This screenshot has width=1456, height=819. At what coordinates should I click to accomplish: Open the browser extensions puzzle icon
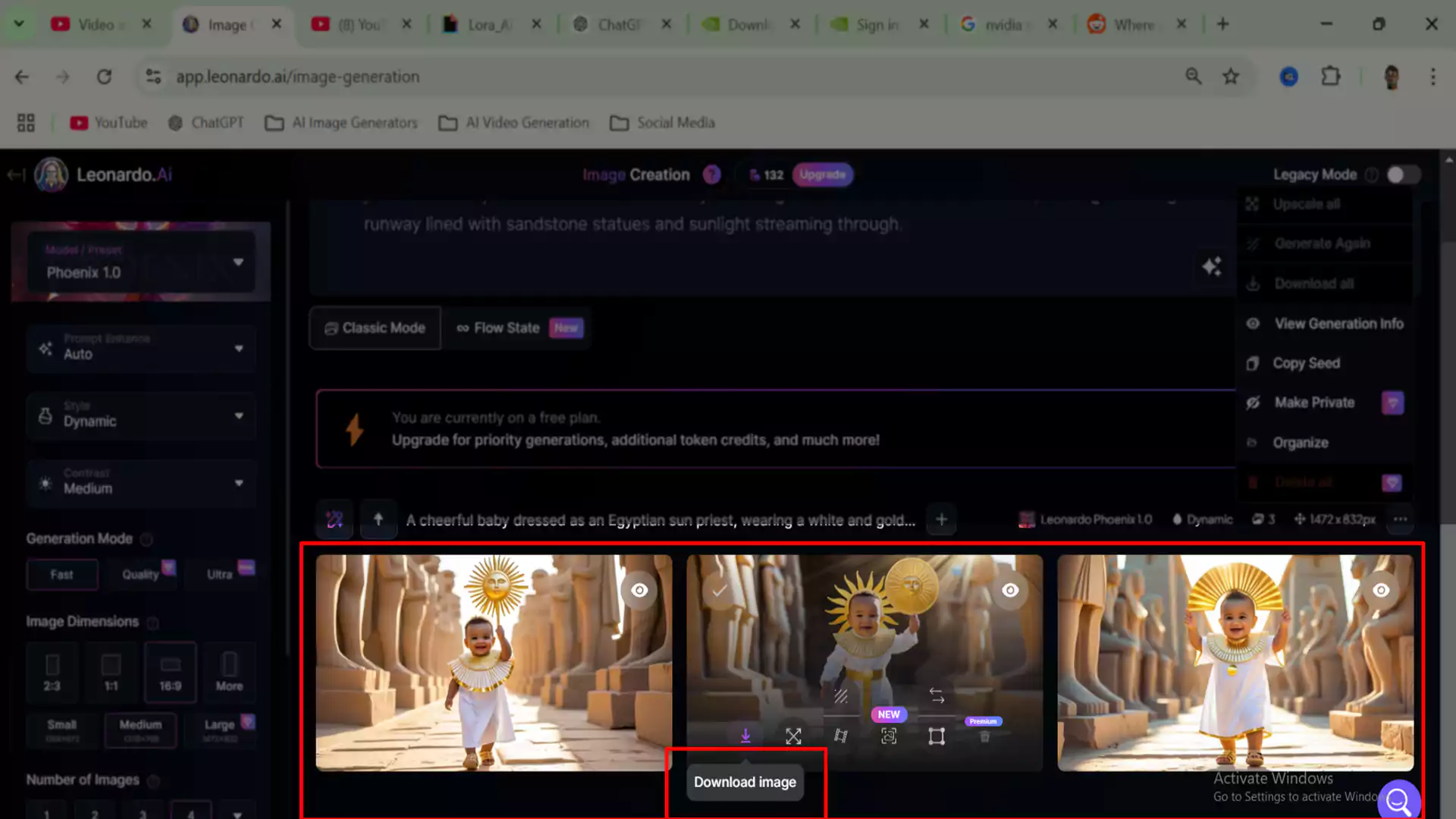coord(1331,77)
